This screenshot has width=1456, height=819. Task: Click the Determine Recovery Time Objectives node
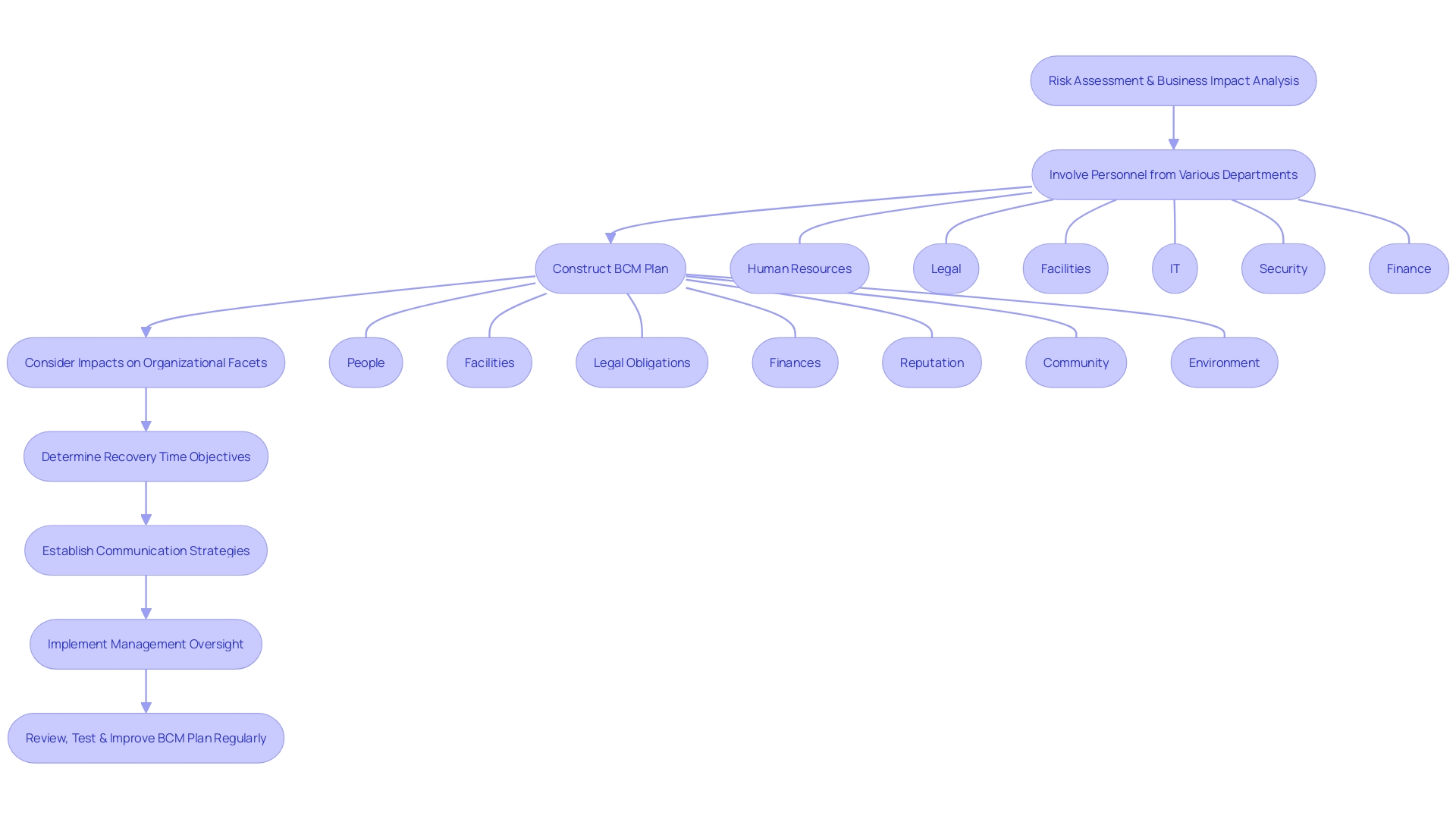tap(146, 456)
